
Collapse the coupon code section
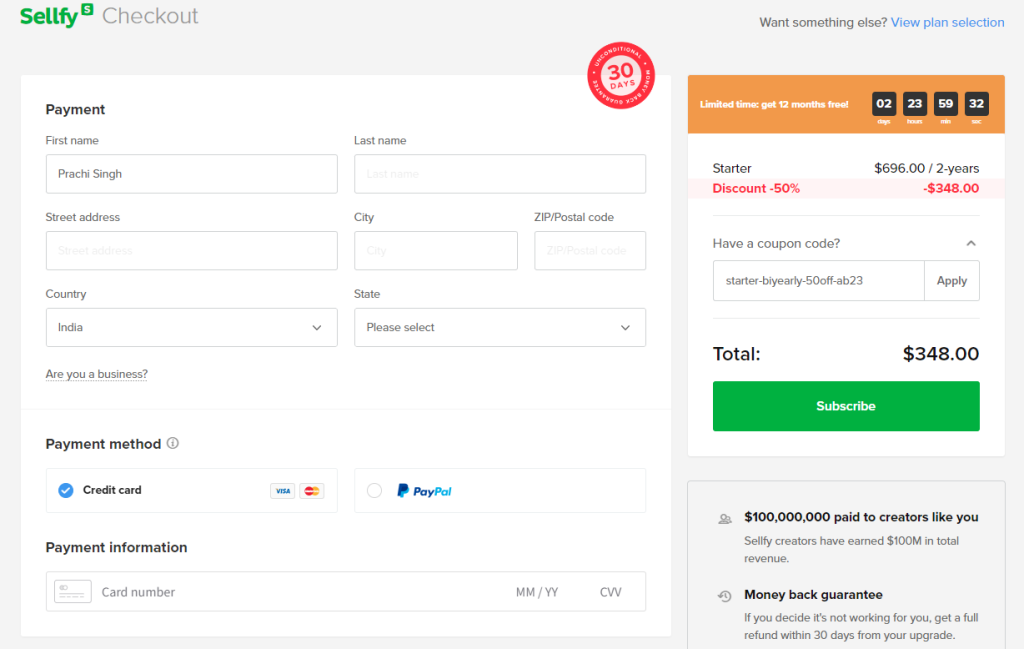click(971, 244)
